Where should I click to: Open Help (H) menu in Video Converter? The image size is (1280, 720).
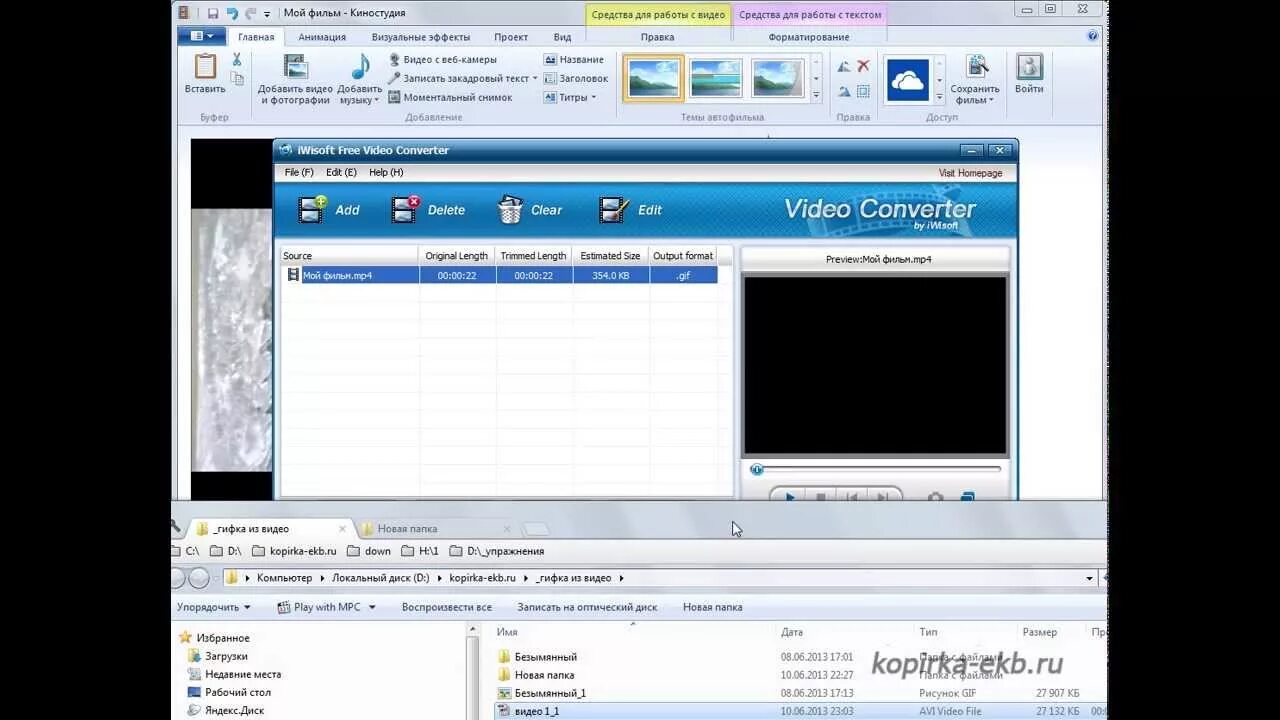[386, 172]
